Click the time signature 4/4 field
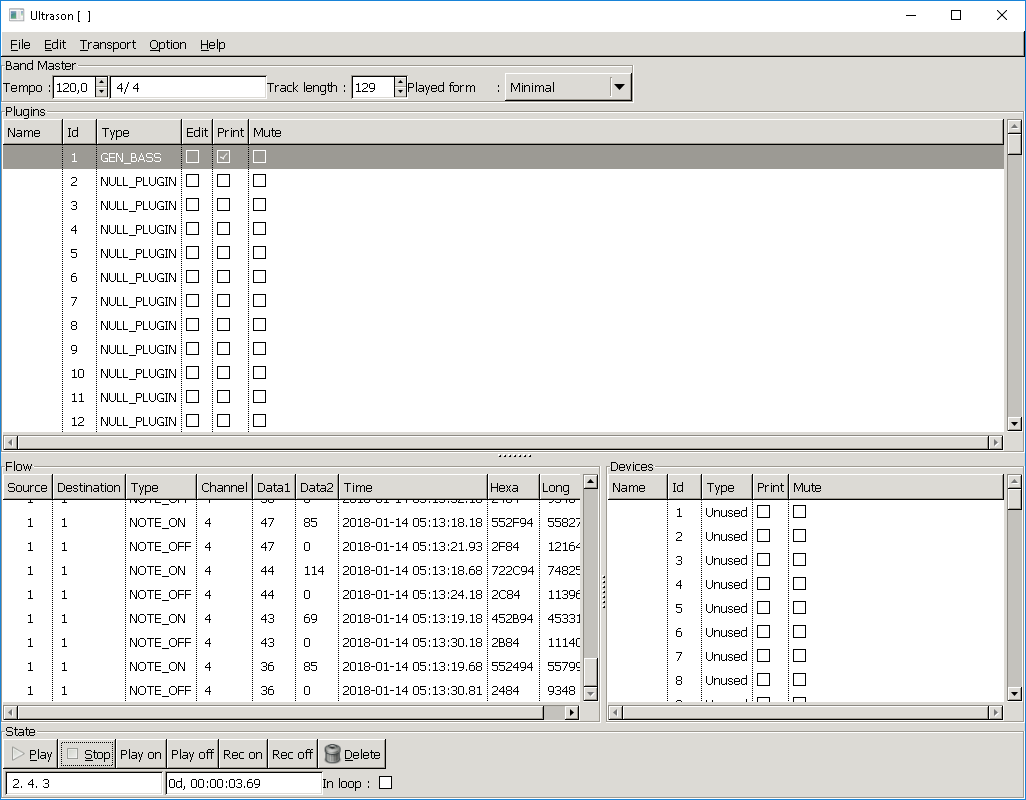This screenshot has width=1026, height=800. click(188, 87)
